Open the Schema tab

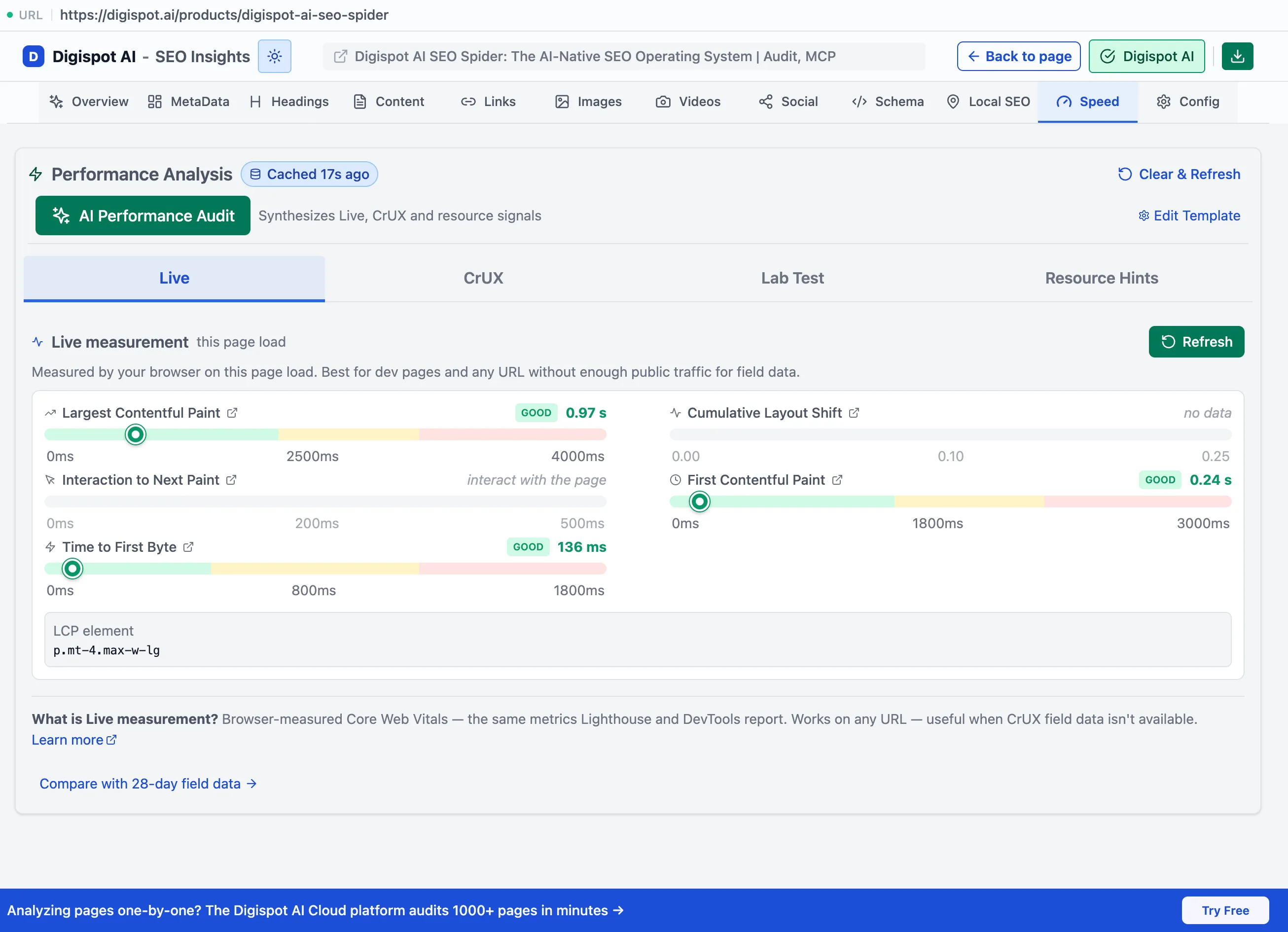pyautogui.click(x=888, y=102)
